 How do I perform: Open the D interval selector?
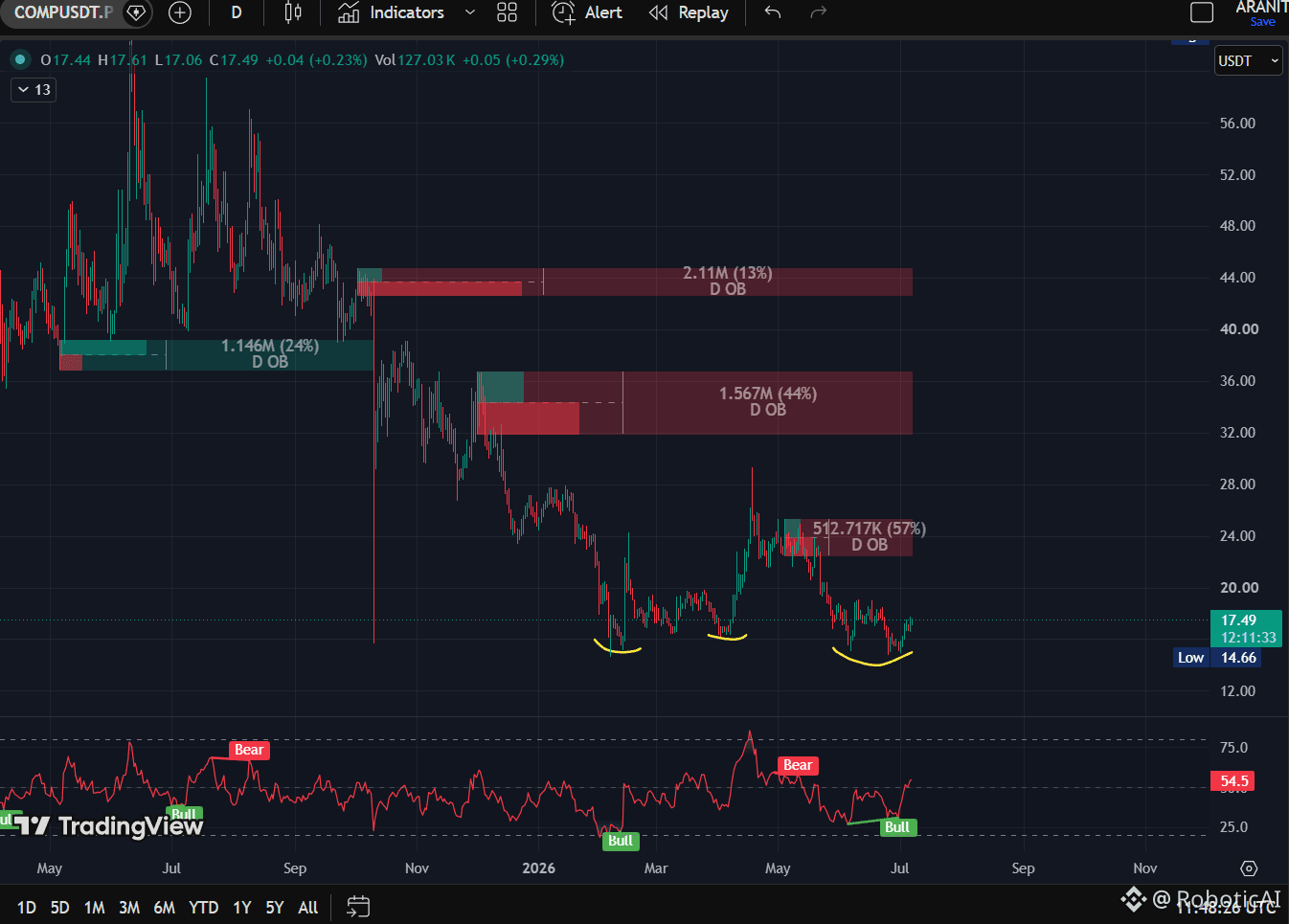237,12
